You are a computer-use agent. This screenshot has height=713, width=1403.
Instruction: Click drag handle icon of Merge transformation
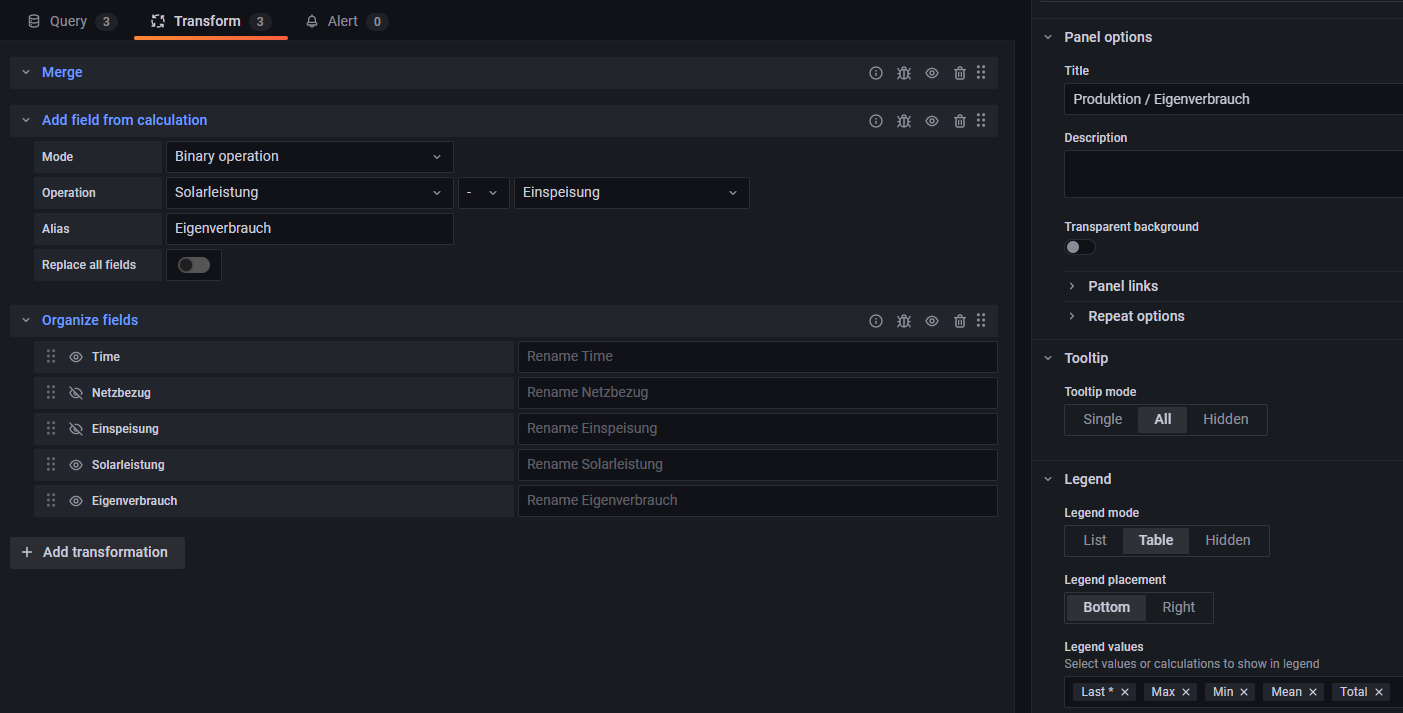(981, 73)
